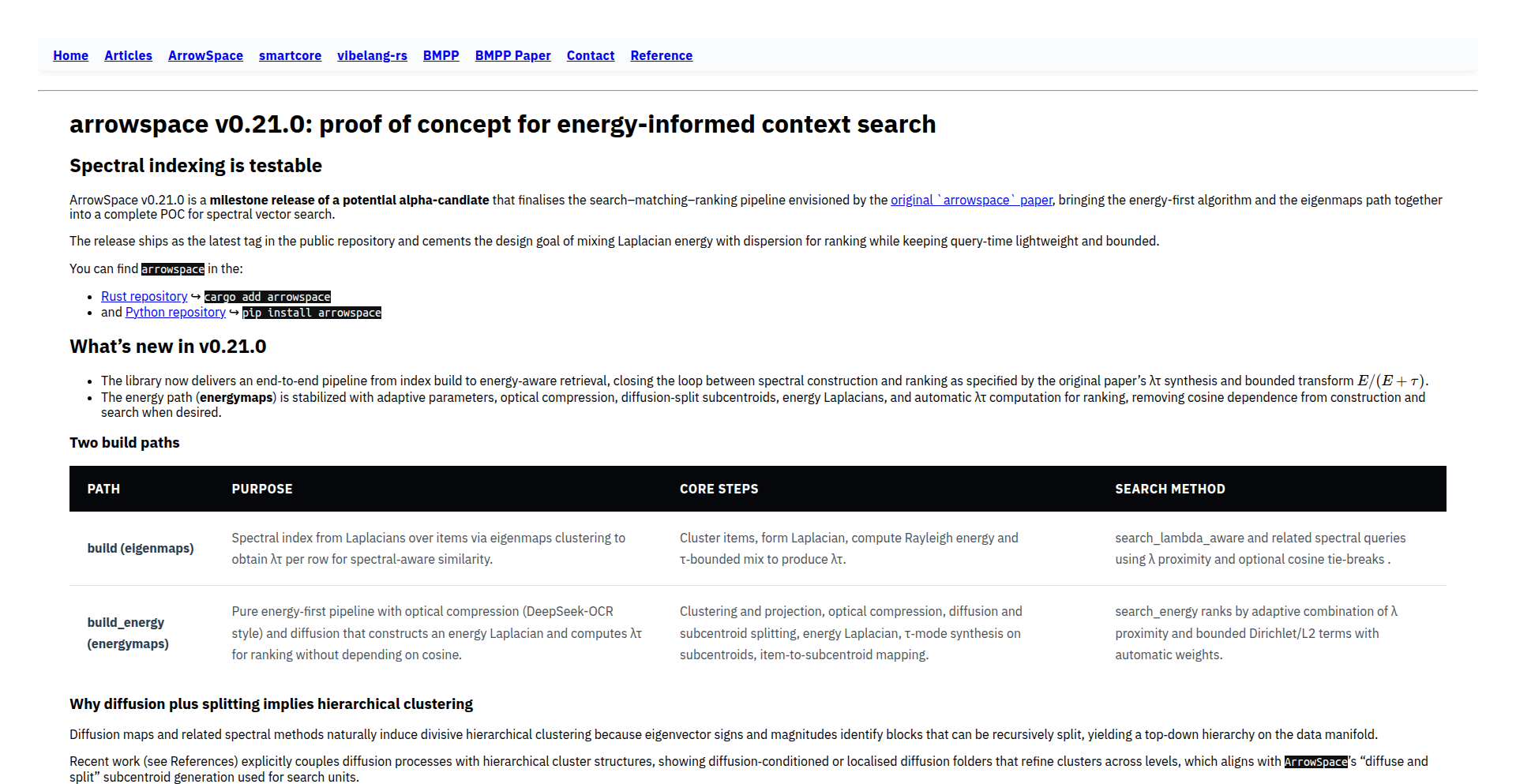Open the ArrowSpace nav link
The image size is (1516, 784).
[x=205, y=55]
